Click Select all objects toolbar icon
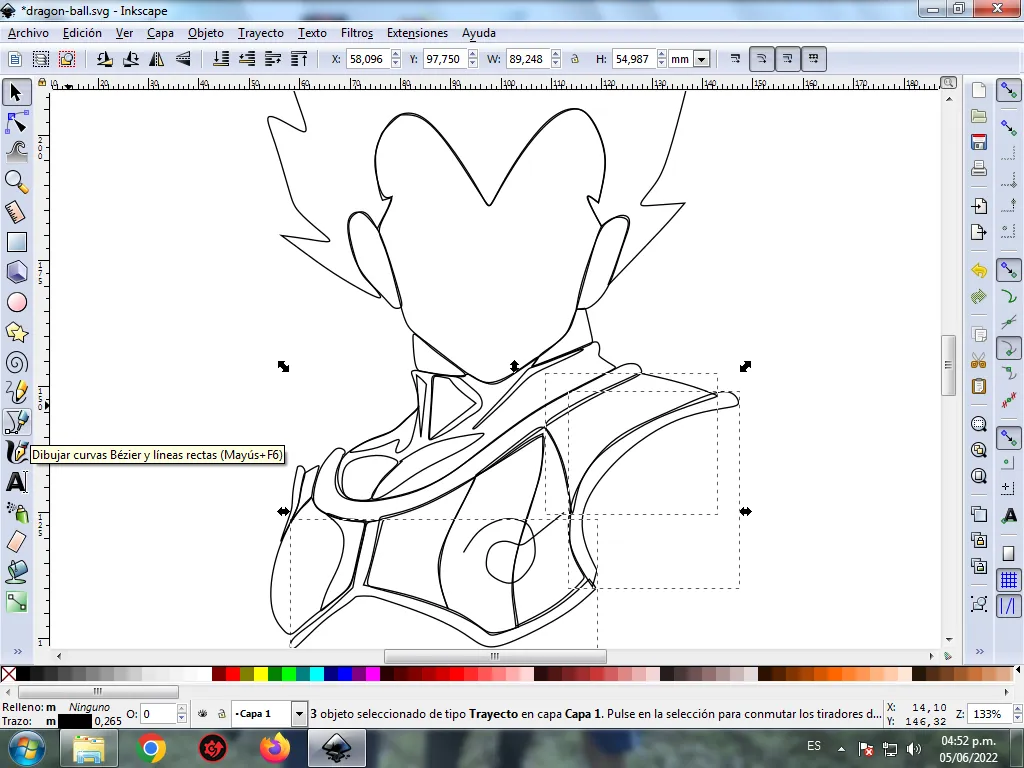Image resolution: width=1024 pixels, height=768 pixels. pyautogui.click(x=15, y=59)
